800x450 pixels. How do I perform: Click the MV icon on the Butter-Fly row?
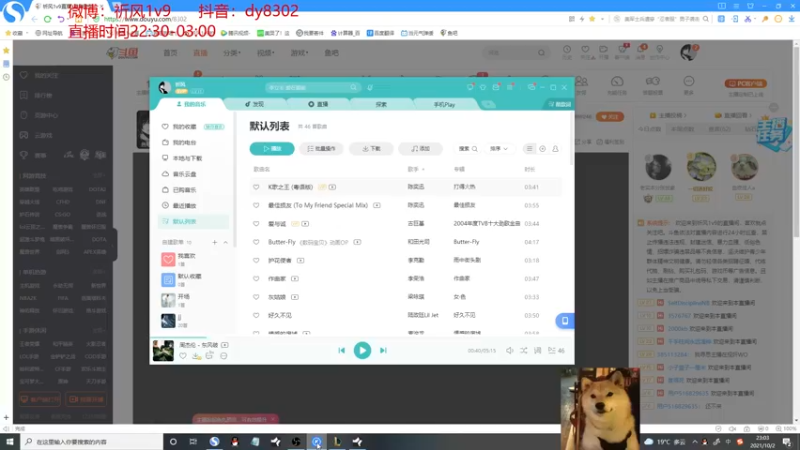pyautogui.click(x=357, y=242)
